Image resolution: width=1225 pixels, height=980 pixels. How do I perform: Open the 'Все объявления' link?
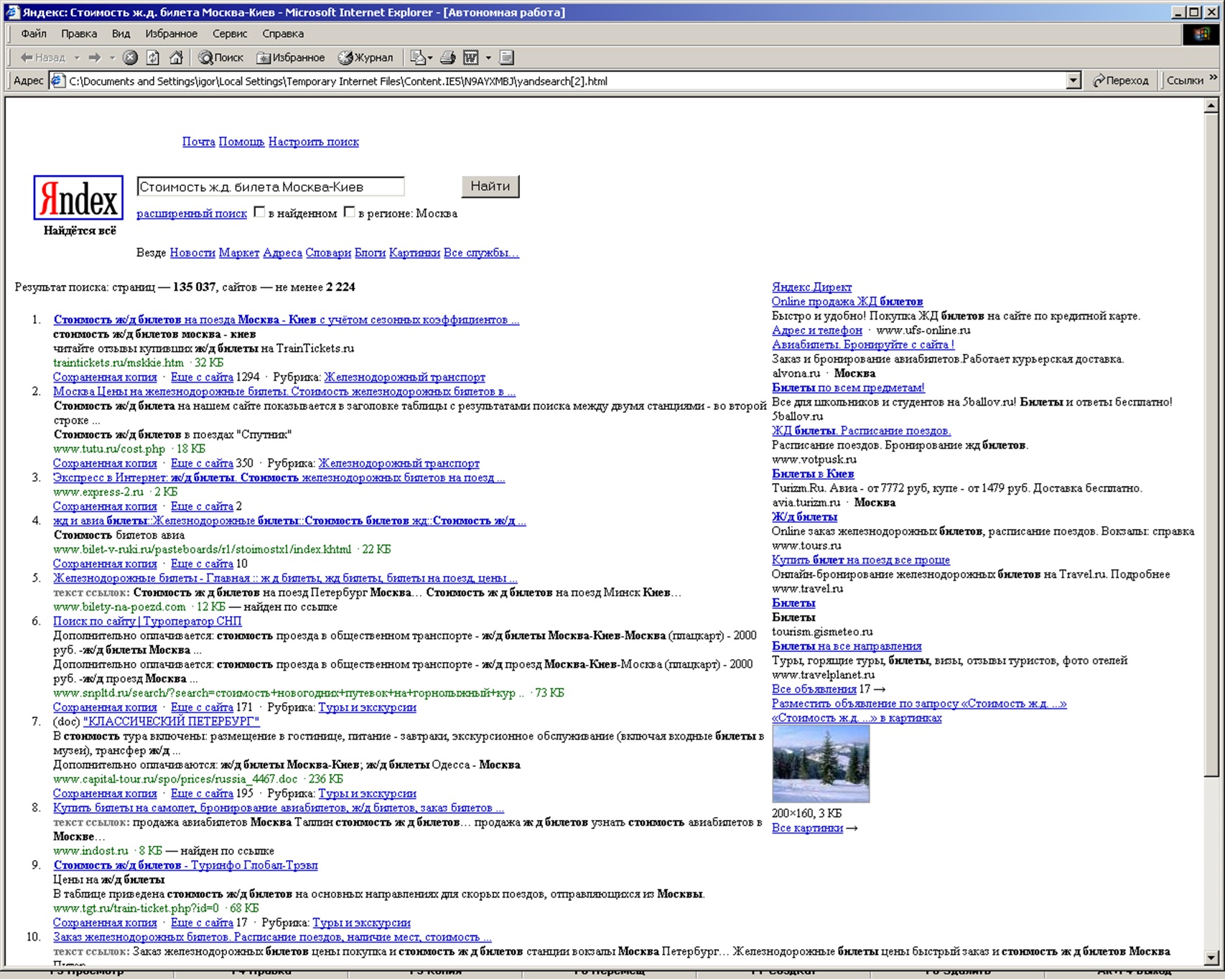(814, 689)
